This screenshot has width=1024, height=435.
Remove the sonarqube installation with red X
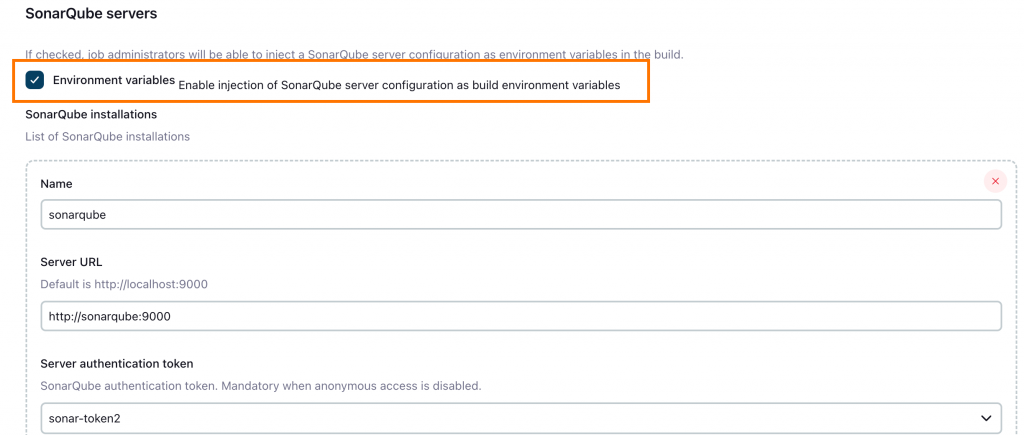[995, 181]
